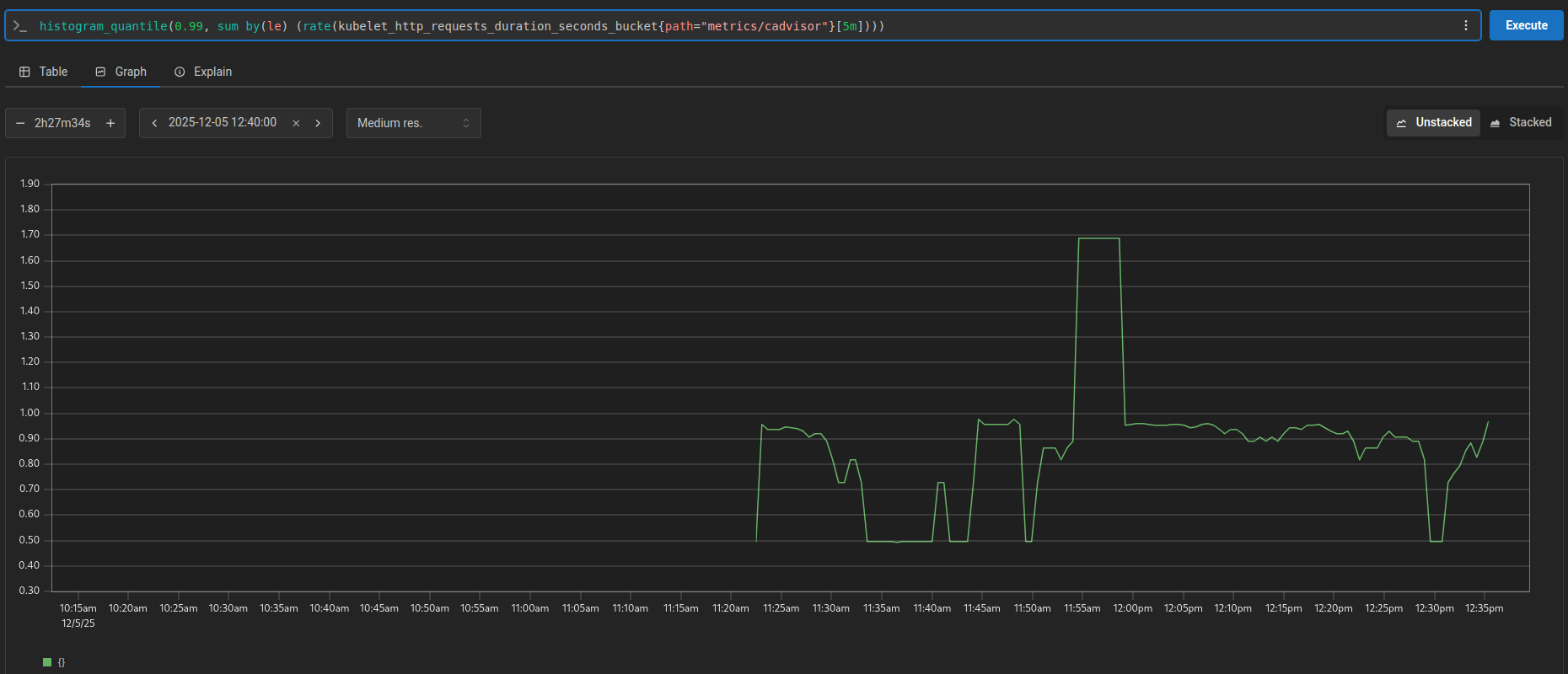
Task: Open the Table tab
Action: [44, 72]
